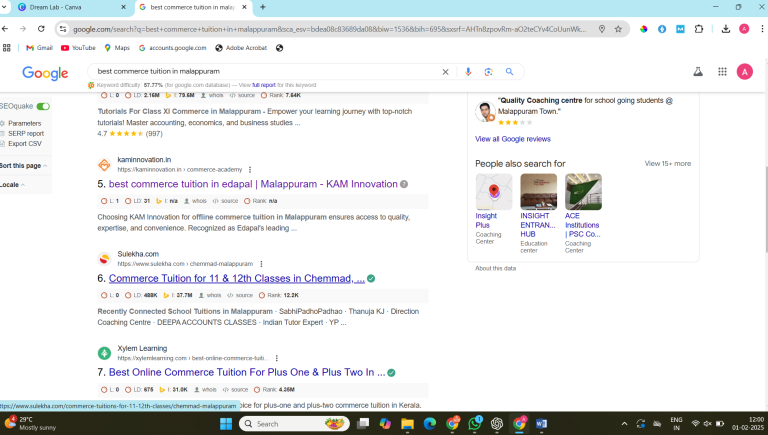768x435 pixels.
Task: Open the KAM Innovation commerce tuition result
Action: click(253, 184)
